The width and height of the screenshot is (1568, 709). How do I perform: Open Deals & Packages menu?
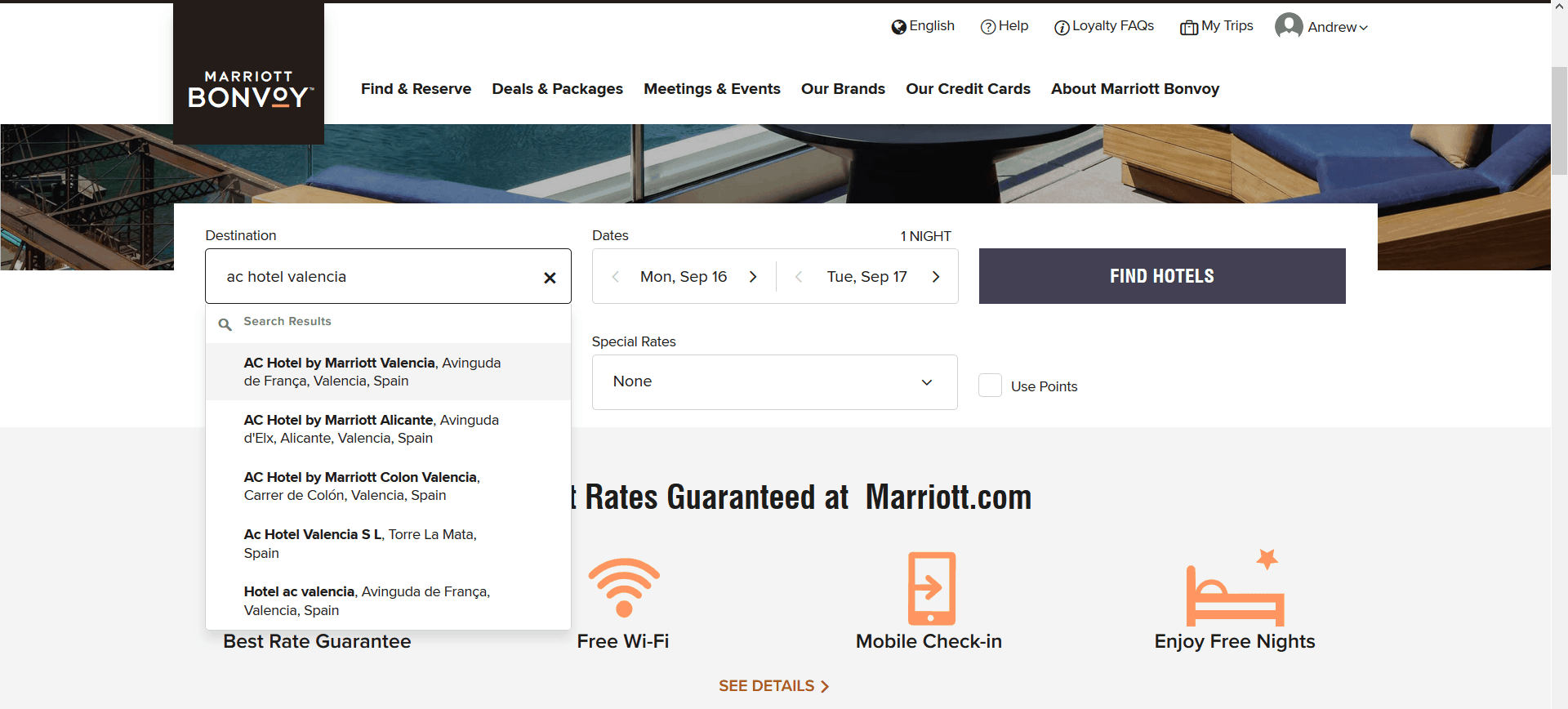[557, 88]
